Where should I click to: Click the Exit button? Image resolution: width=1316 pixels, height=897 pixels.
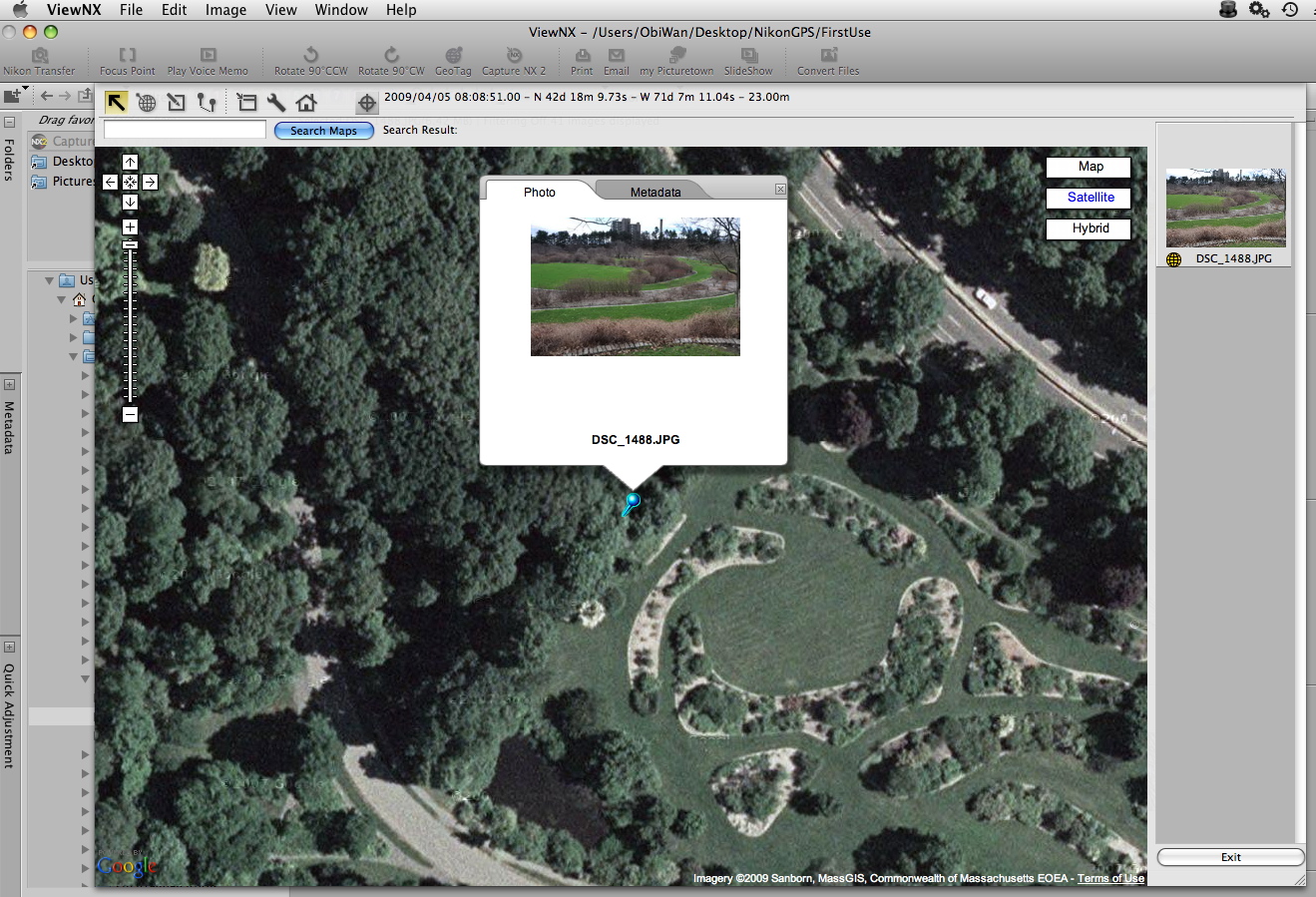1230,857
